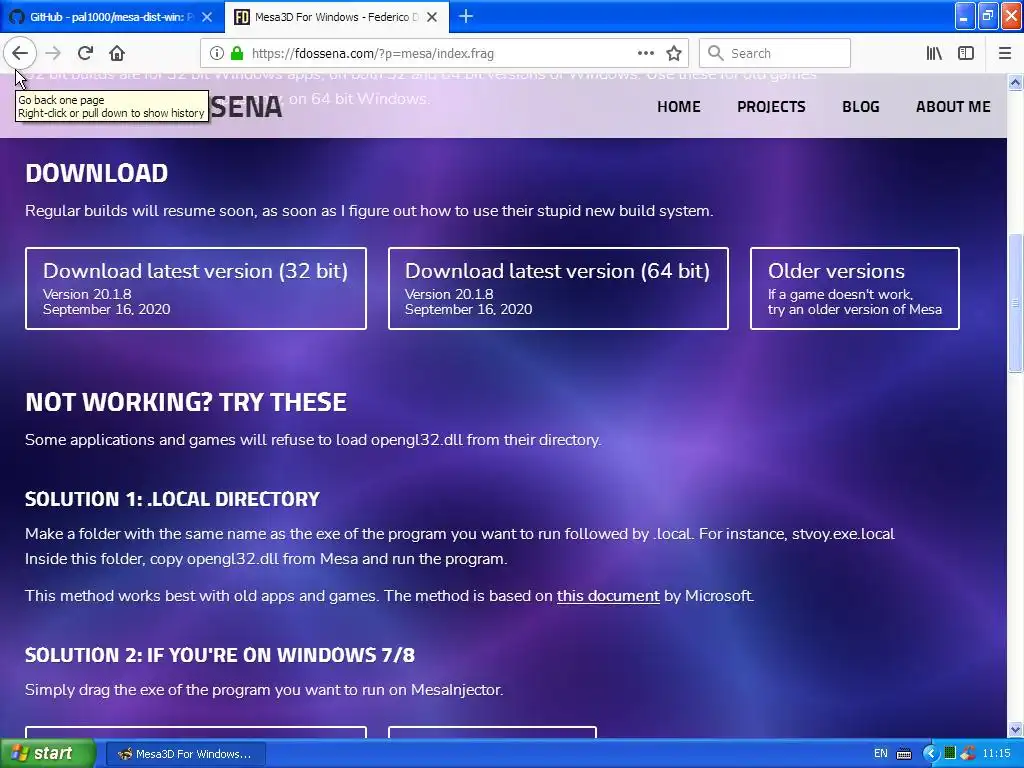This screenshot has height=768, width=1024.
Task: Click the SOLUTION 2 Windows 7/8 heading
Action: (220, 655)
